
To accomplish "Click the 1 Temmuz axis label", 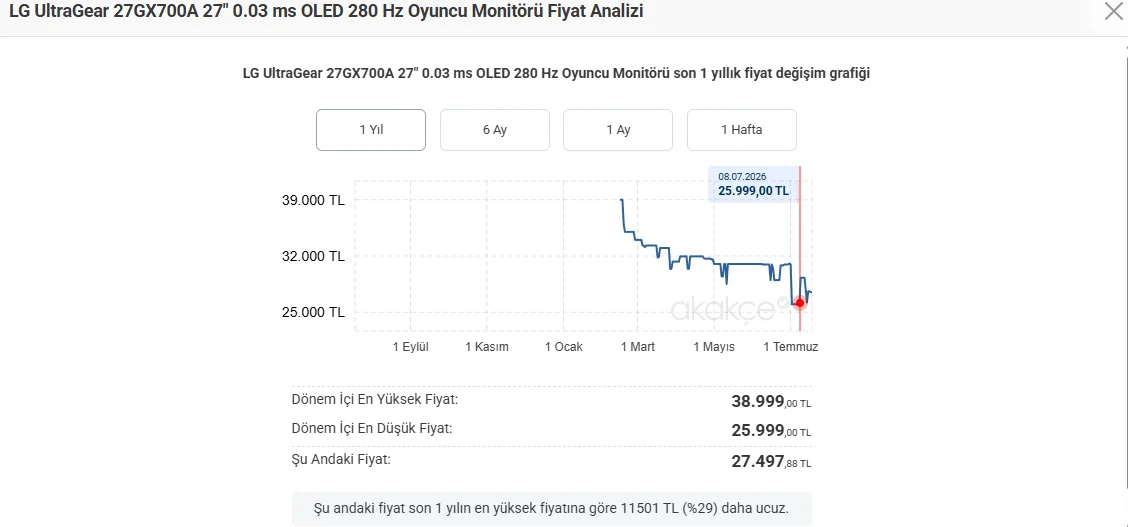I will click(791, 347).
